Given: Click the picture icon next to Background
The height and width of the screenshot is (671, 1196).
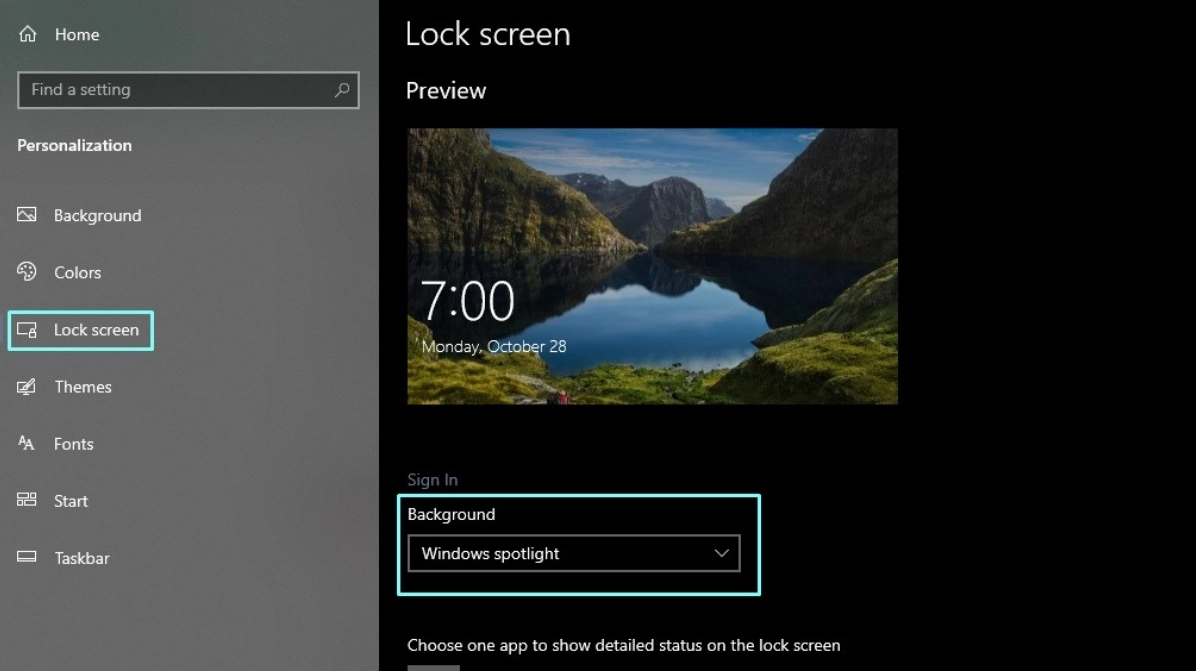Looking at the screenshot, I should coord(24,215).
